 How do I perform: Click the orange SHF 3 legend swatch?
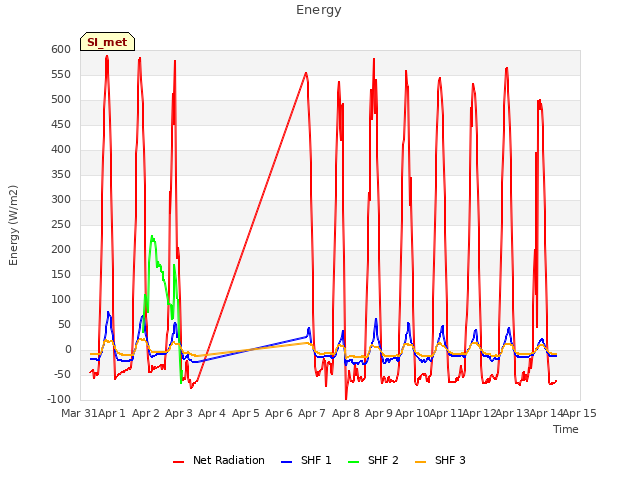point(420,462)
